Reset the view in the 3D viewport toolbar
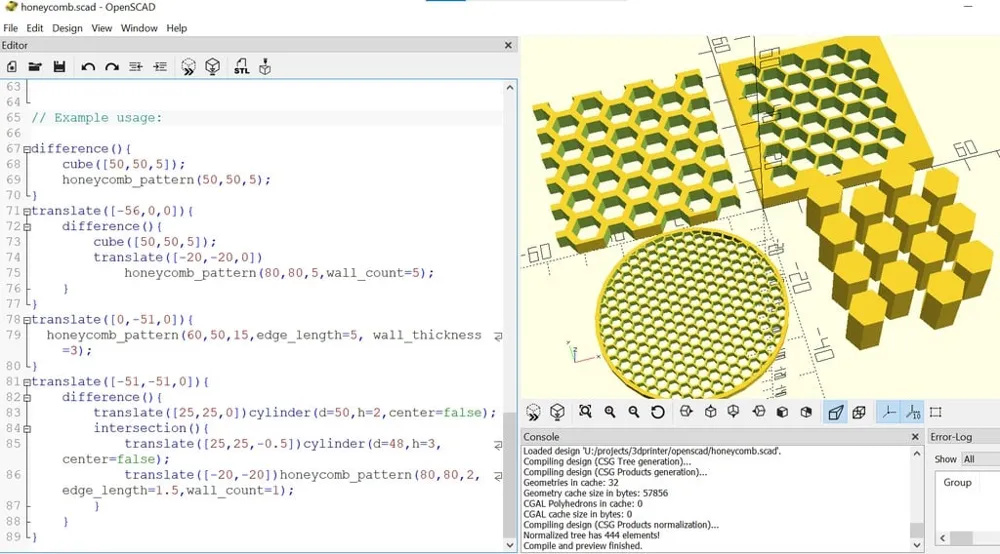The width and height of the screenshot is (1000, 554). click(658, 412)
